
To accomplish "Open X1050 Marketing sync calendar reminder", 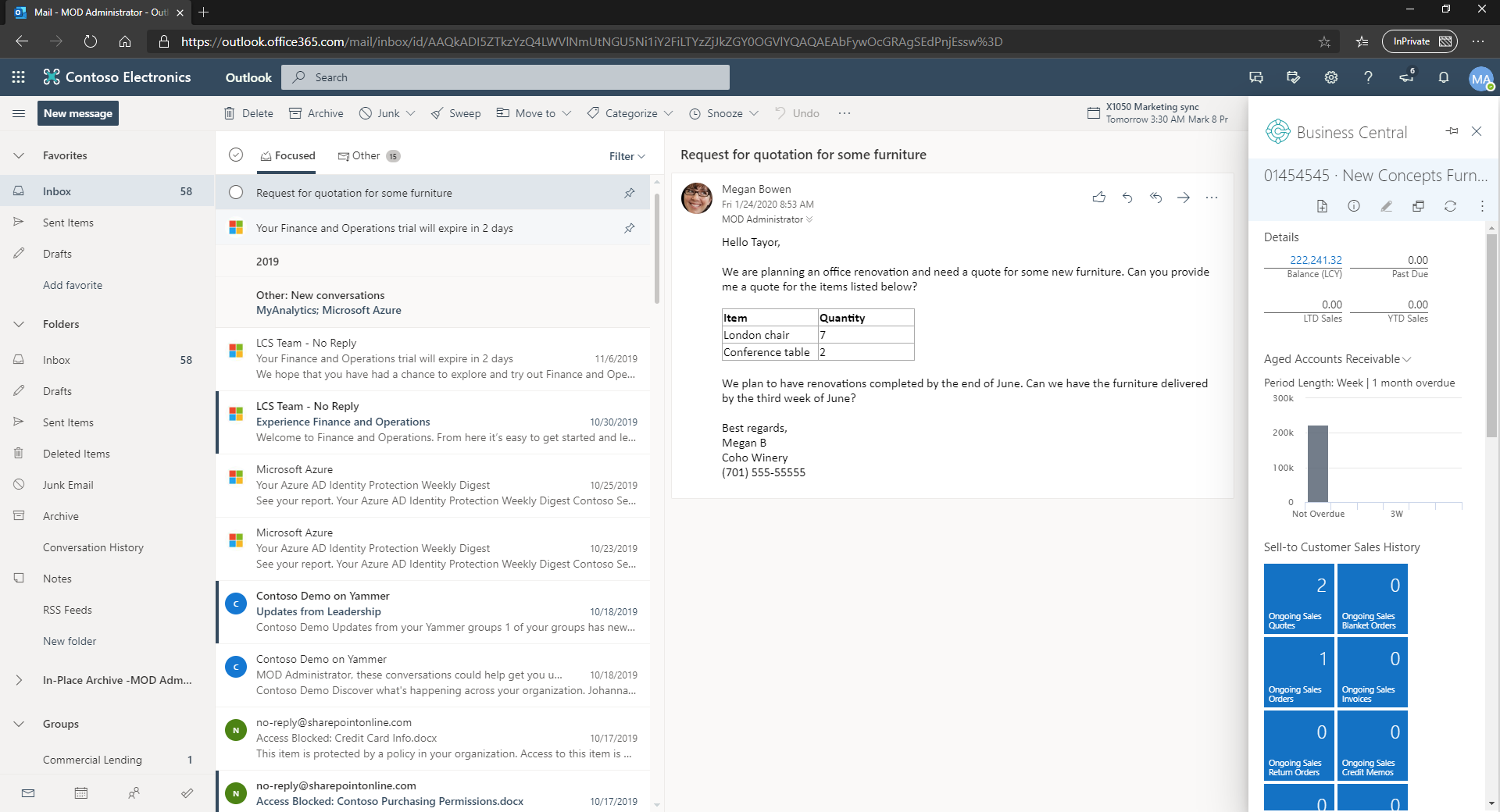I will [x=1158, y=113].
